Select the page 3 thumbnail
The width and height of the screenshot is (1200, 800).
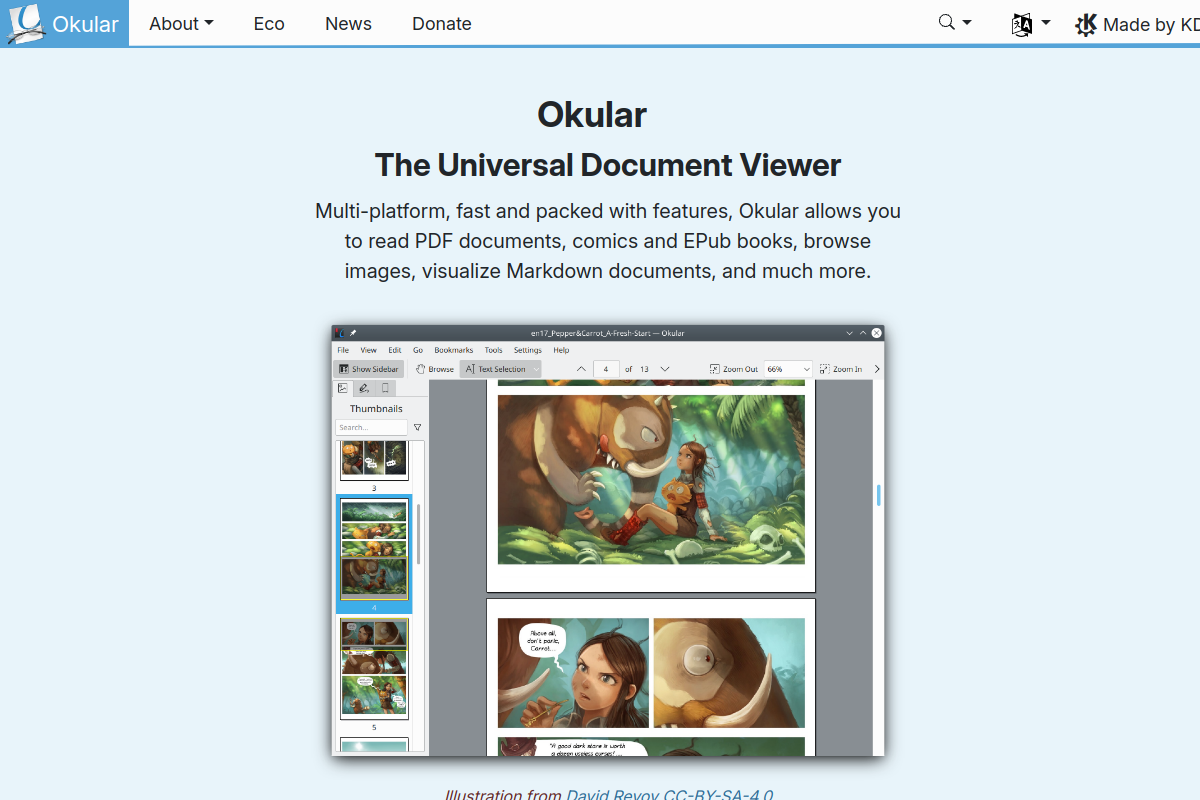coord(374,461)
